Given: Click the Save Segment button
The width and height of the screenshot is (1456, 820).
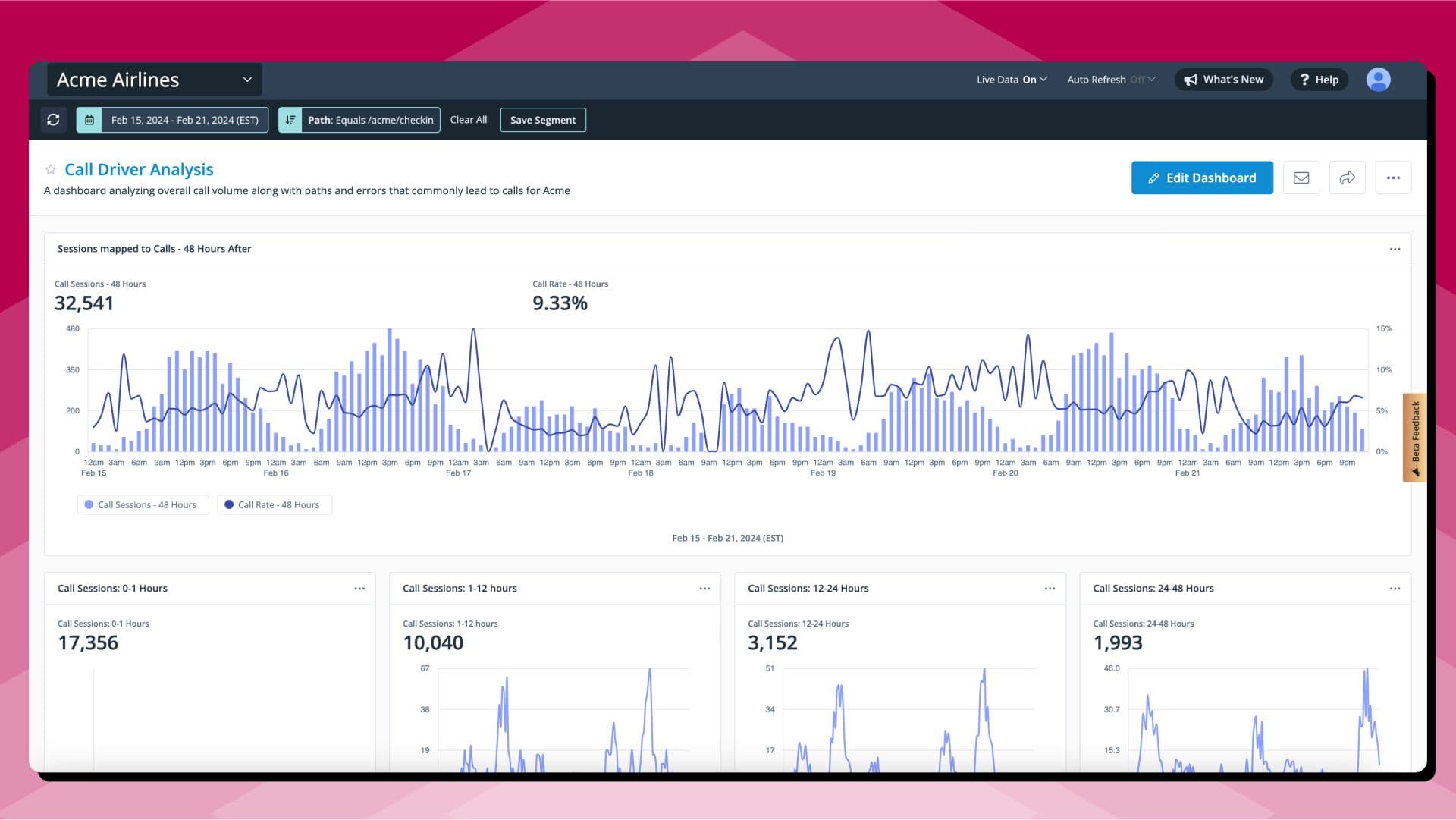Looking at the screenshot, I should (x=543, y=119).
